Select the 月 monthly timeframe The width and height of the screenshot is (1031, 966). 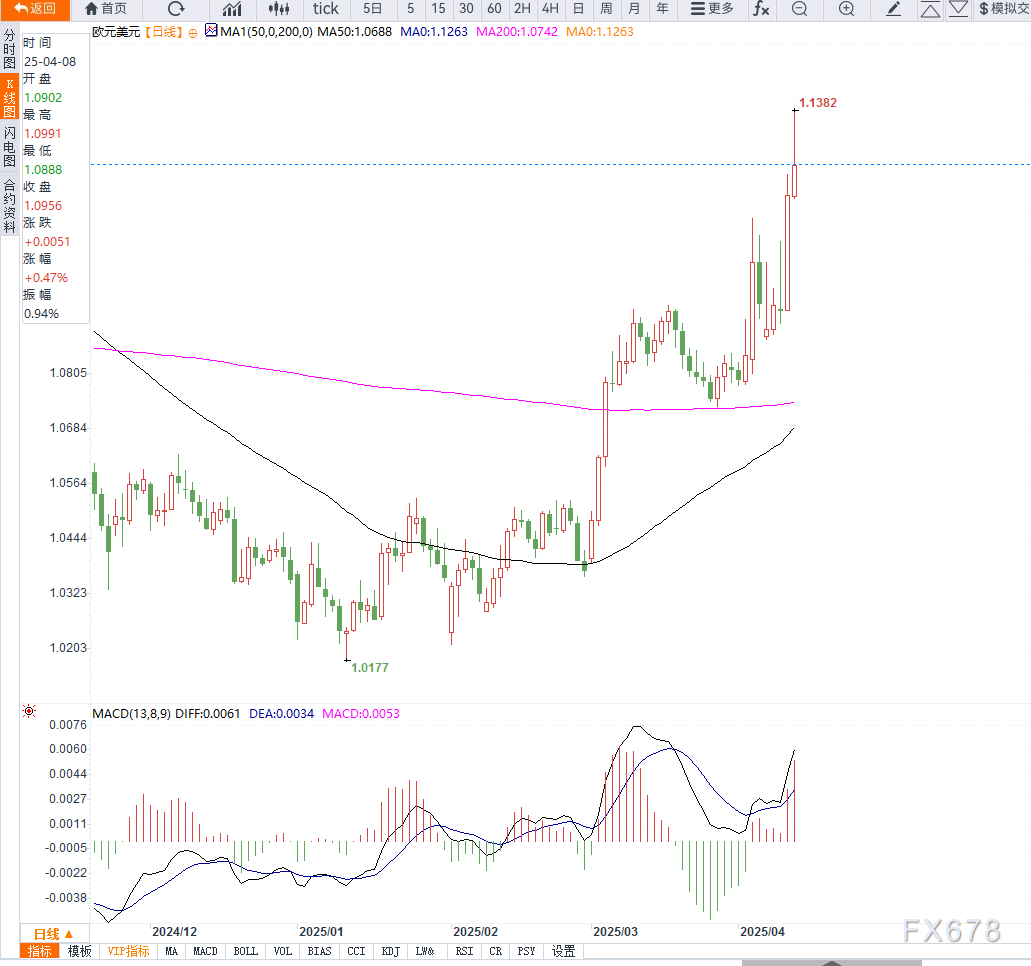(634, 9)
